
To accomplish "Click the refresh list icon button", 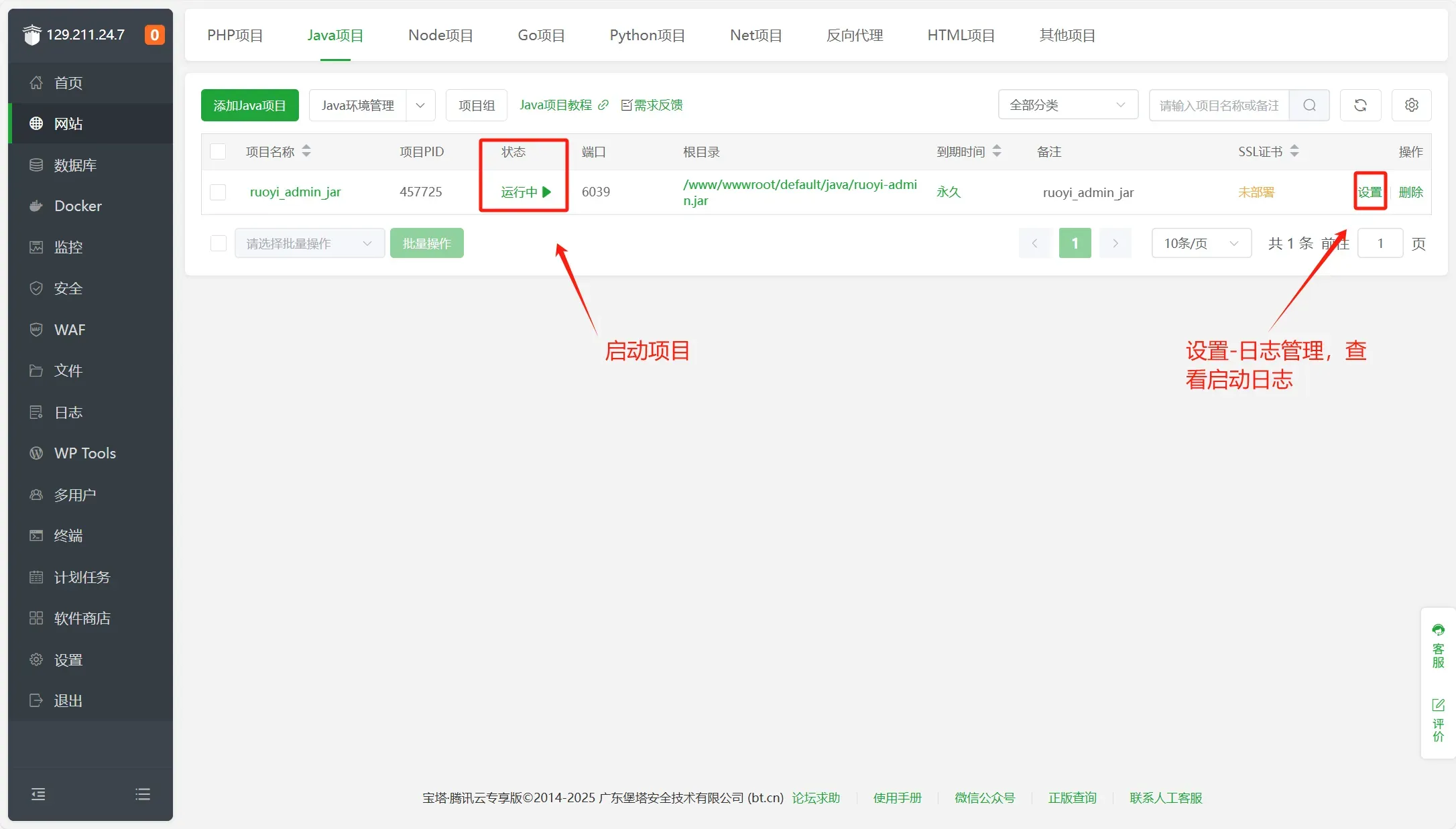I will coord(1360,105).
